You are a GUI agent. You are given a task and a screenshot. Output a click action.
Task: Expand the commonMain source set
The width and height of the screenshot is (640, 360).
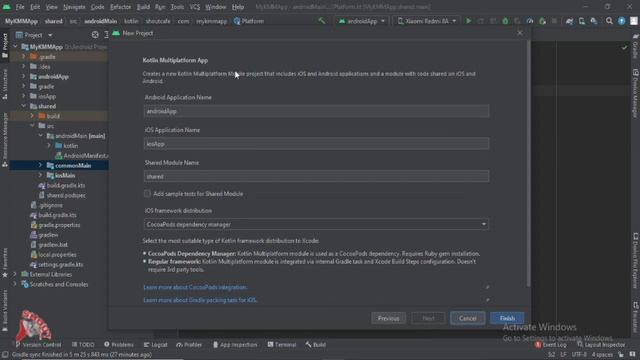pos(40,165)
